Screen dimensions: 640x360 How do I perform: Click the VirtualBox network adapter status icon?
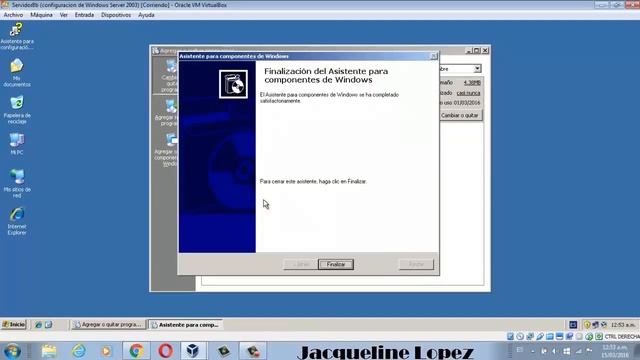pos(530,336)
